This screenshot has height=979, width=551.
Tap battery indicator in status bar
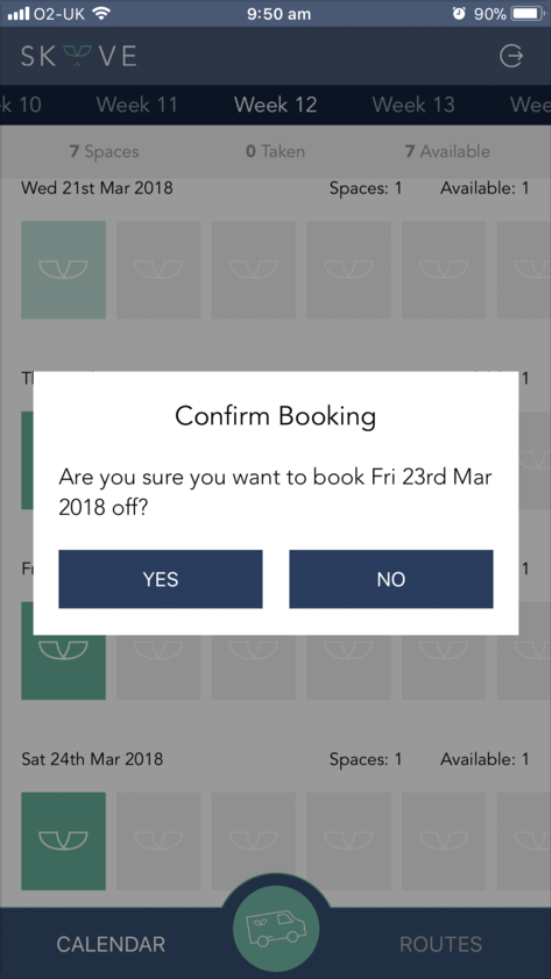pyautogui.click(x=527, y=13)
